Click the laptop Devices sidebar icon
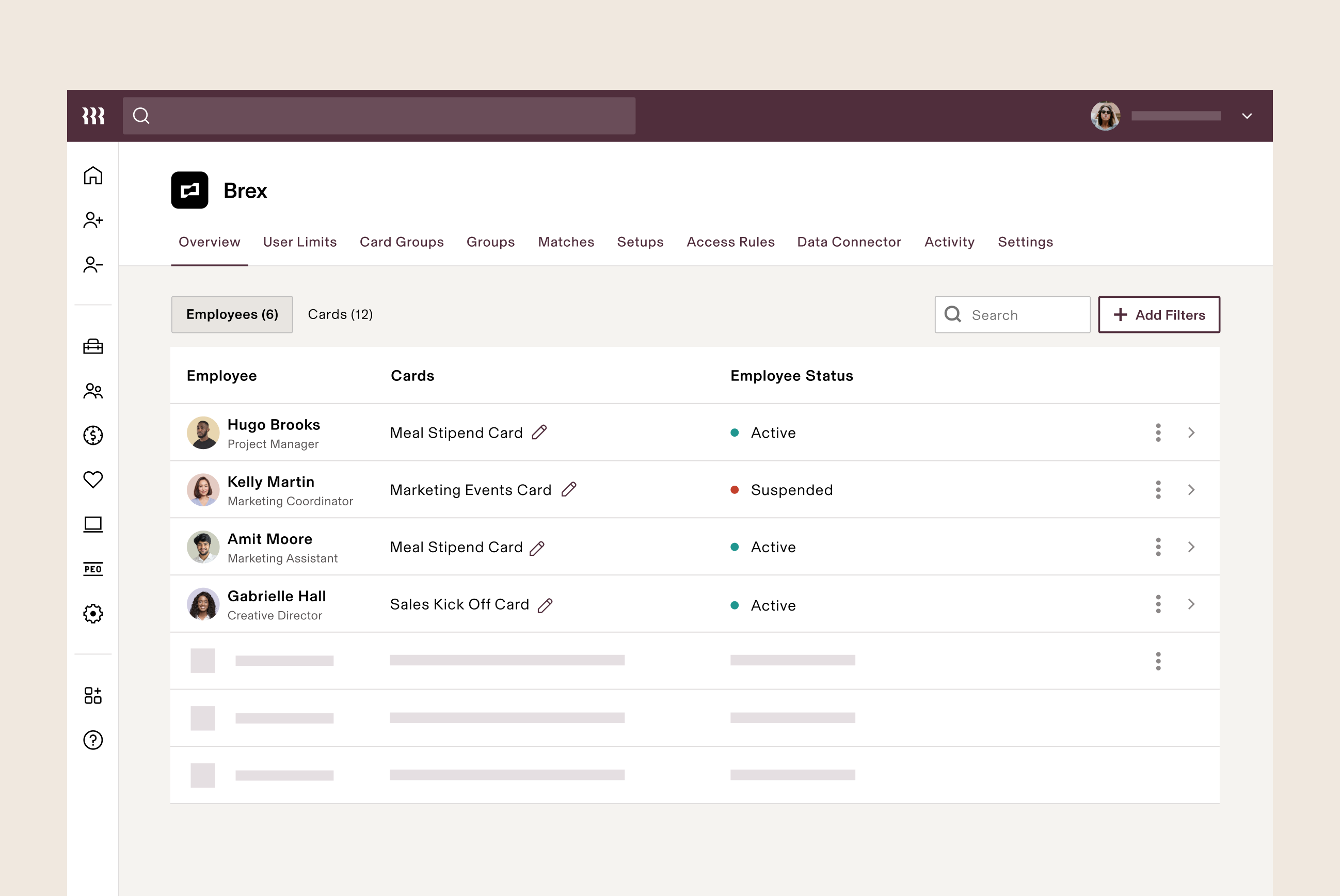This screenshot has width=1340, height=896. [x=92, y=524]
